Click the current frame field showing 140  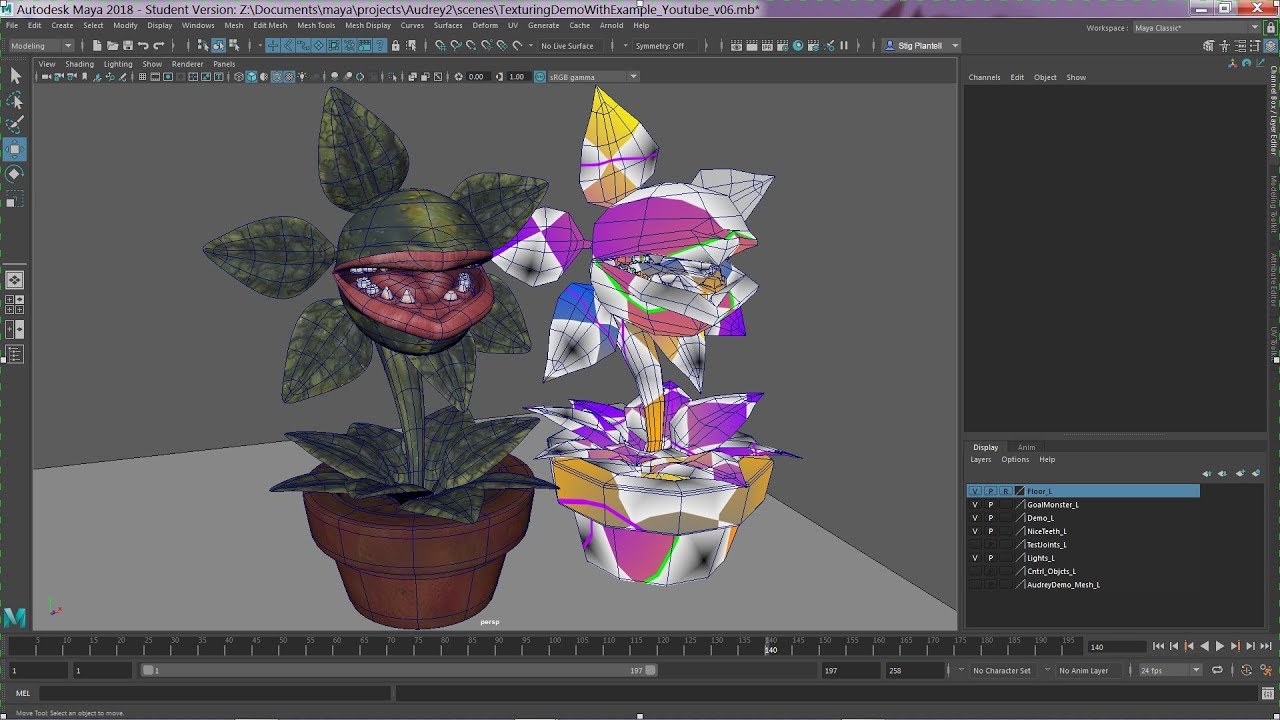[1115, 647]
